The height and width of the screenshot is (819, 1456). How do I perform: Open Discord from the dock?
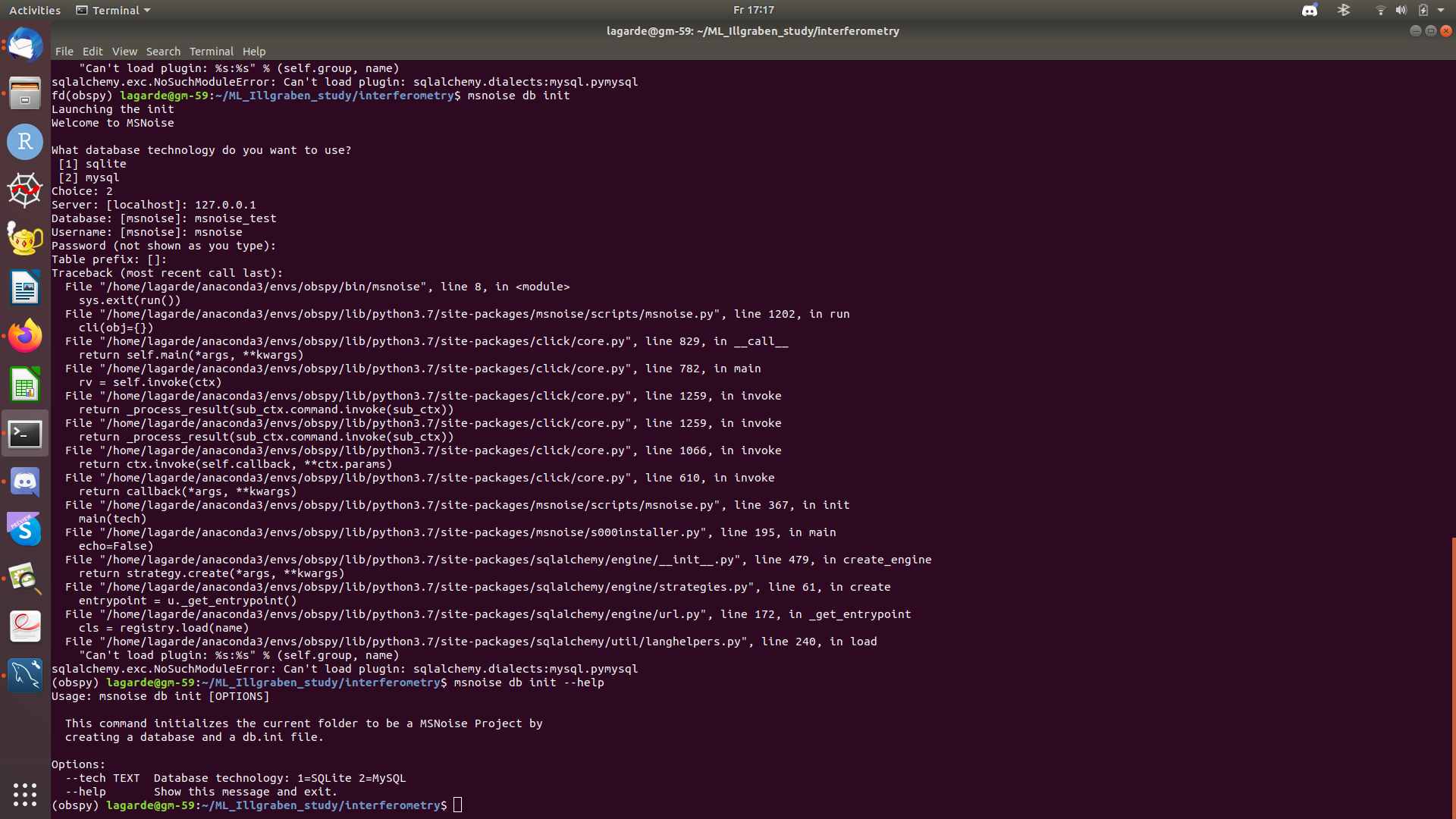pos(25,482)
